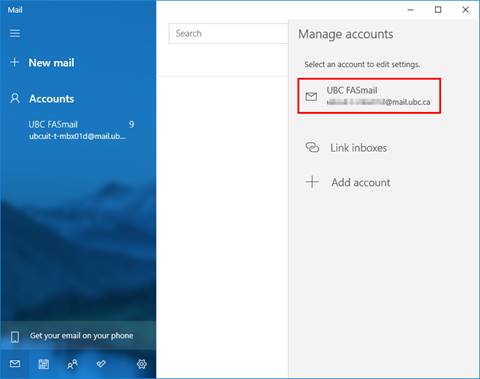Click New mail label
The image size is (480, 379).
pyautogui.click(x=51, y=63)
